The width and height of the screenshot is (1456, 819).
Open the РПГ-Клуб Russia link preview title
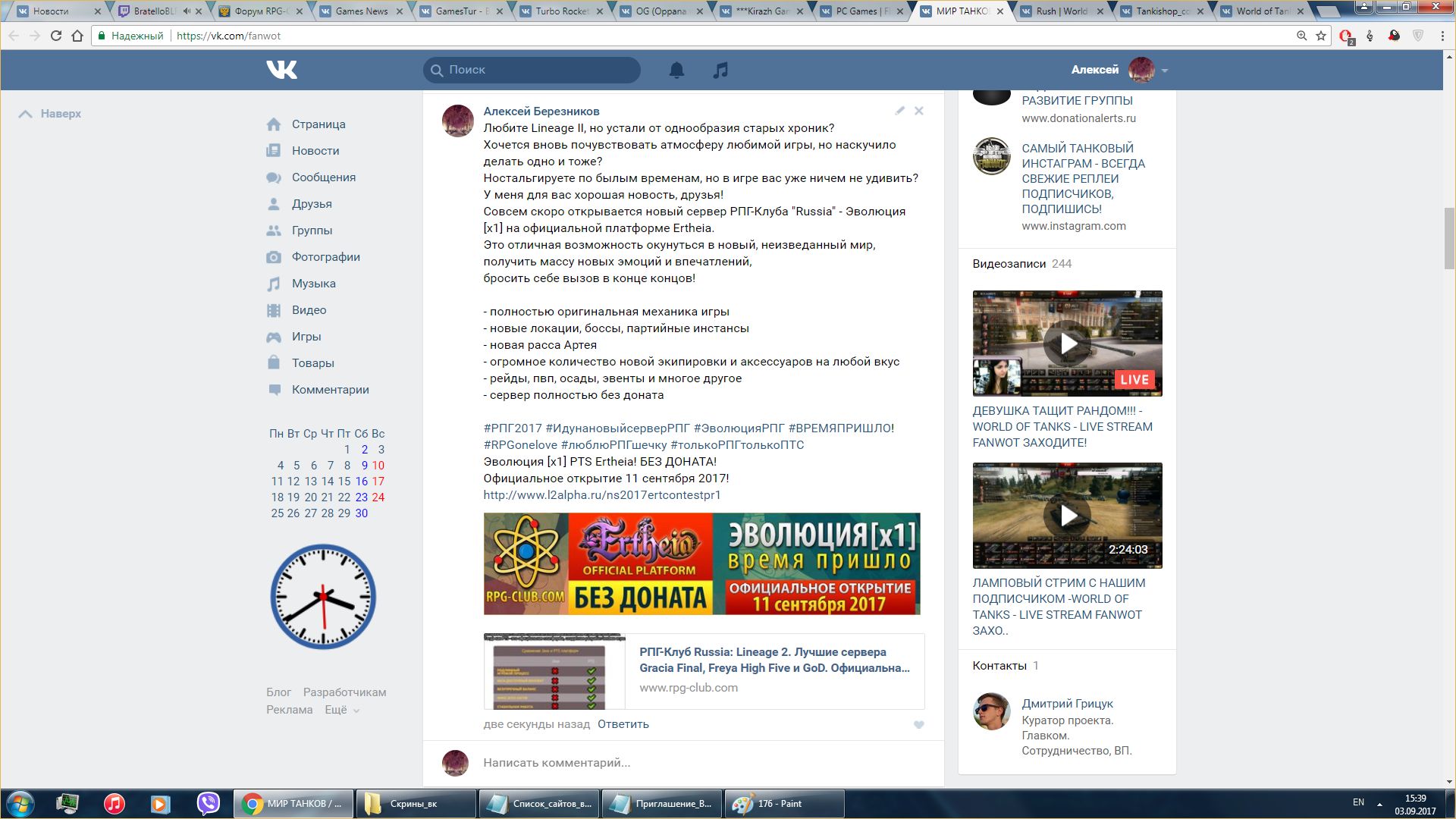[774, 660]
